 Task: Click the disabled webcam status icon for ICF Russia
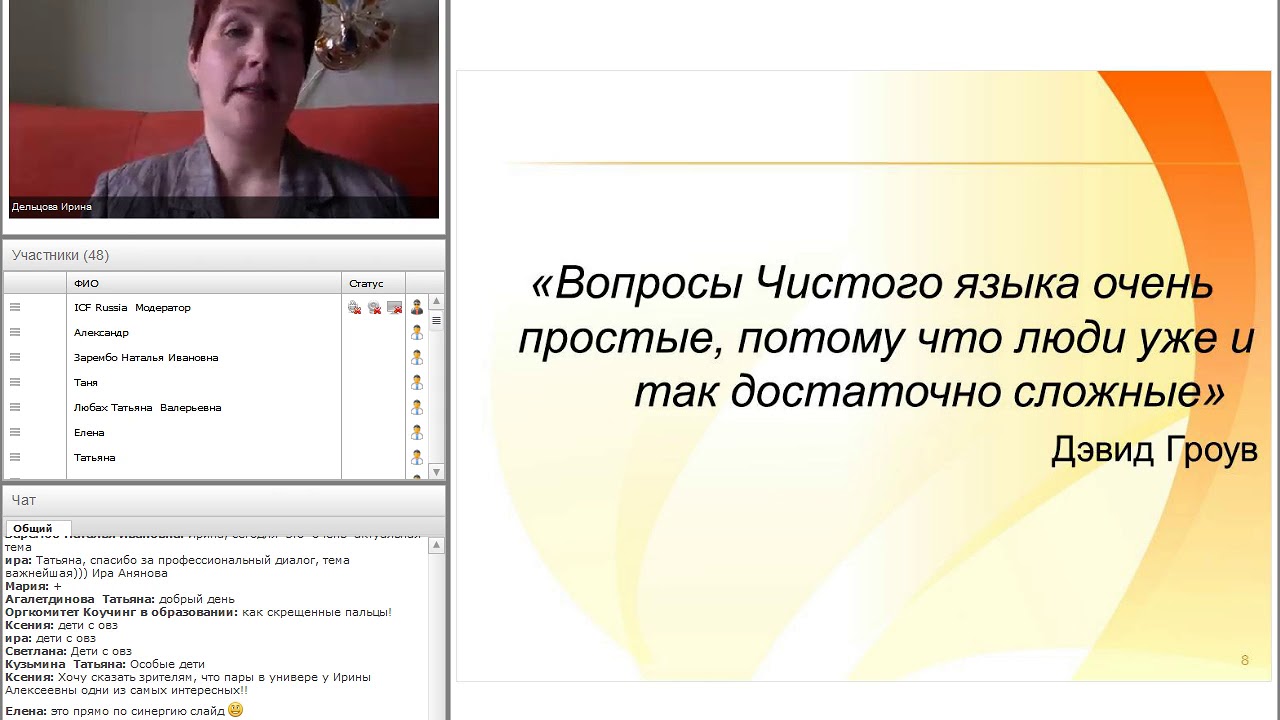374,307
